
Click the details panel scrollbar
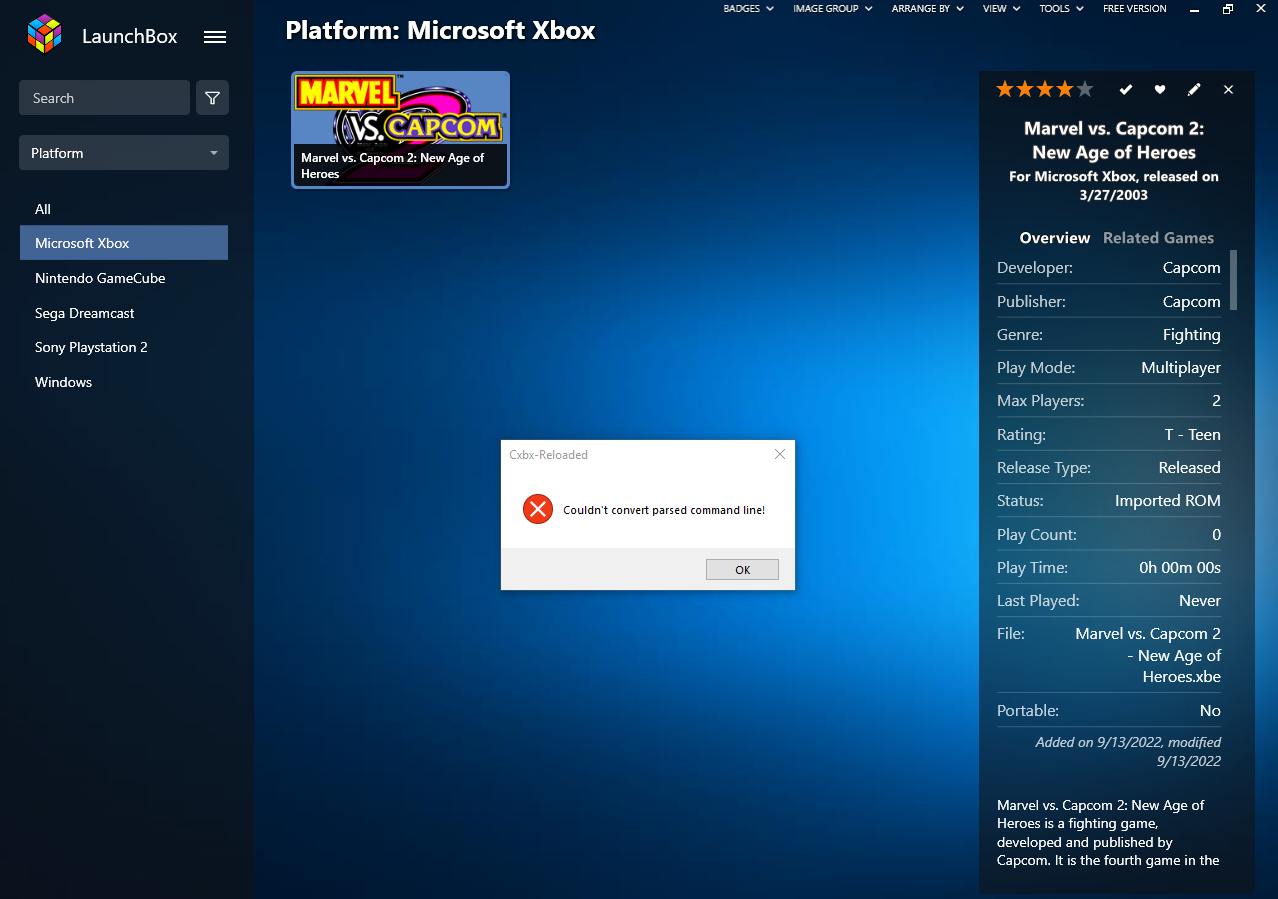(1233, 280)
